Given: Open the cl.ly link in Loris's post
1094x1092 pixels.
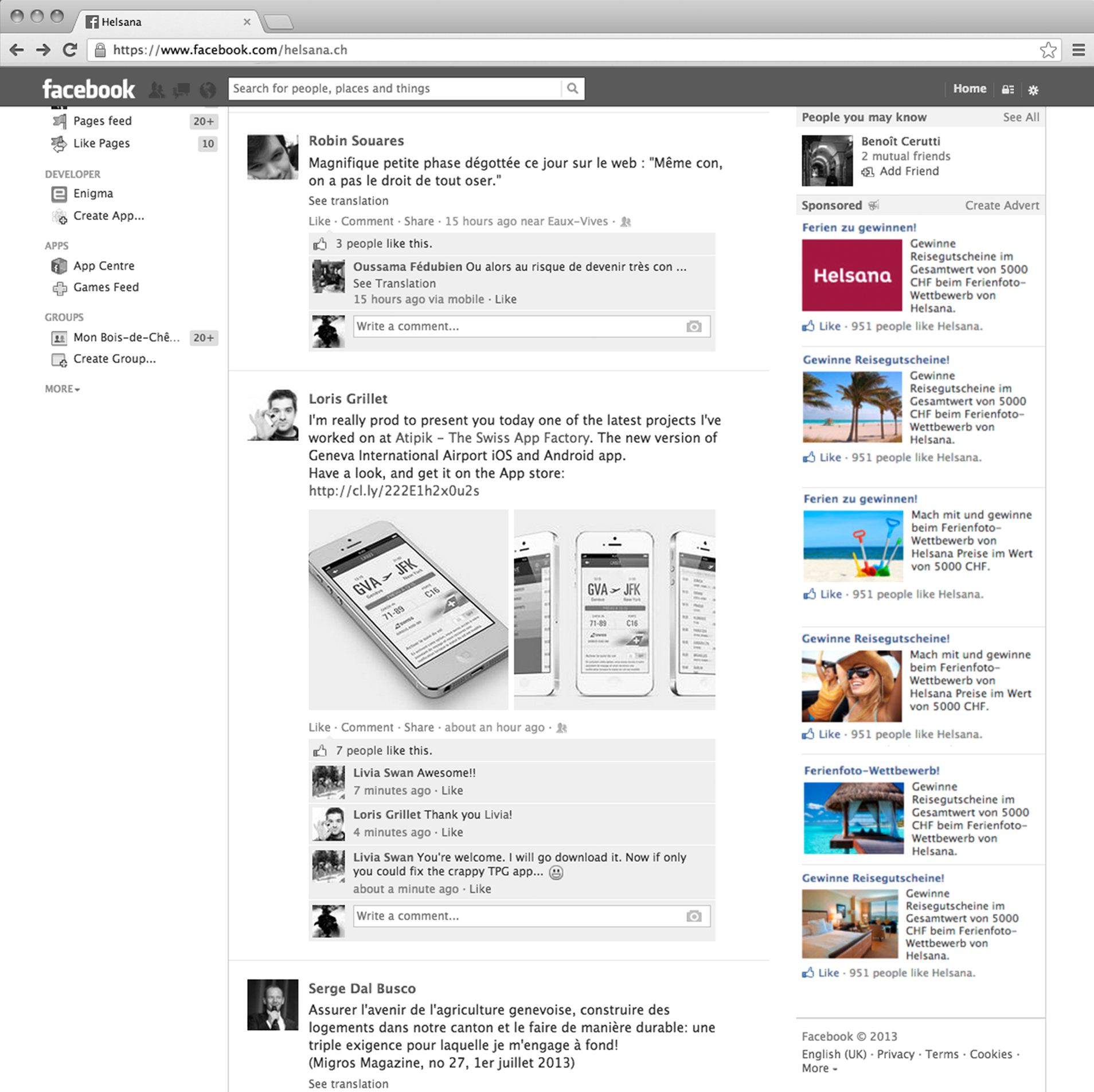Looking at the screenshot, I should point(394,491).
